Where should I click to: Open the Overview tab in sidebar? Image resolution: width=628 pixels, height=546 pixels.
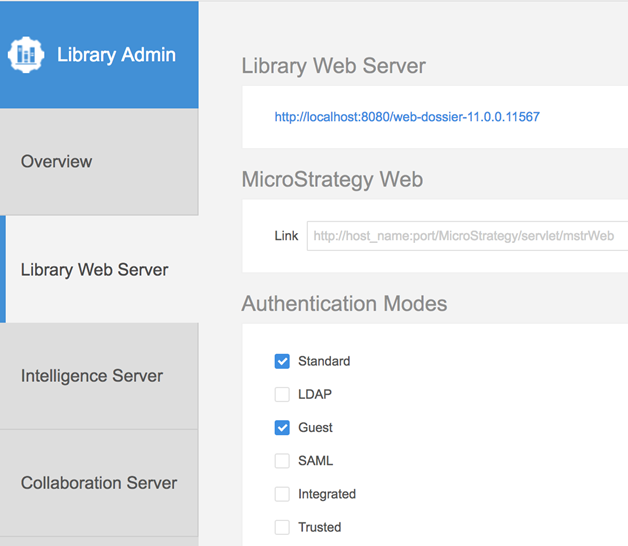click(99, 162)
